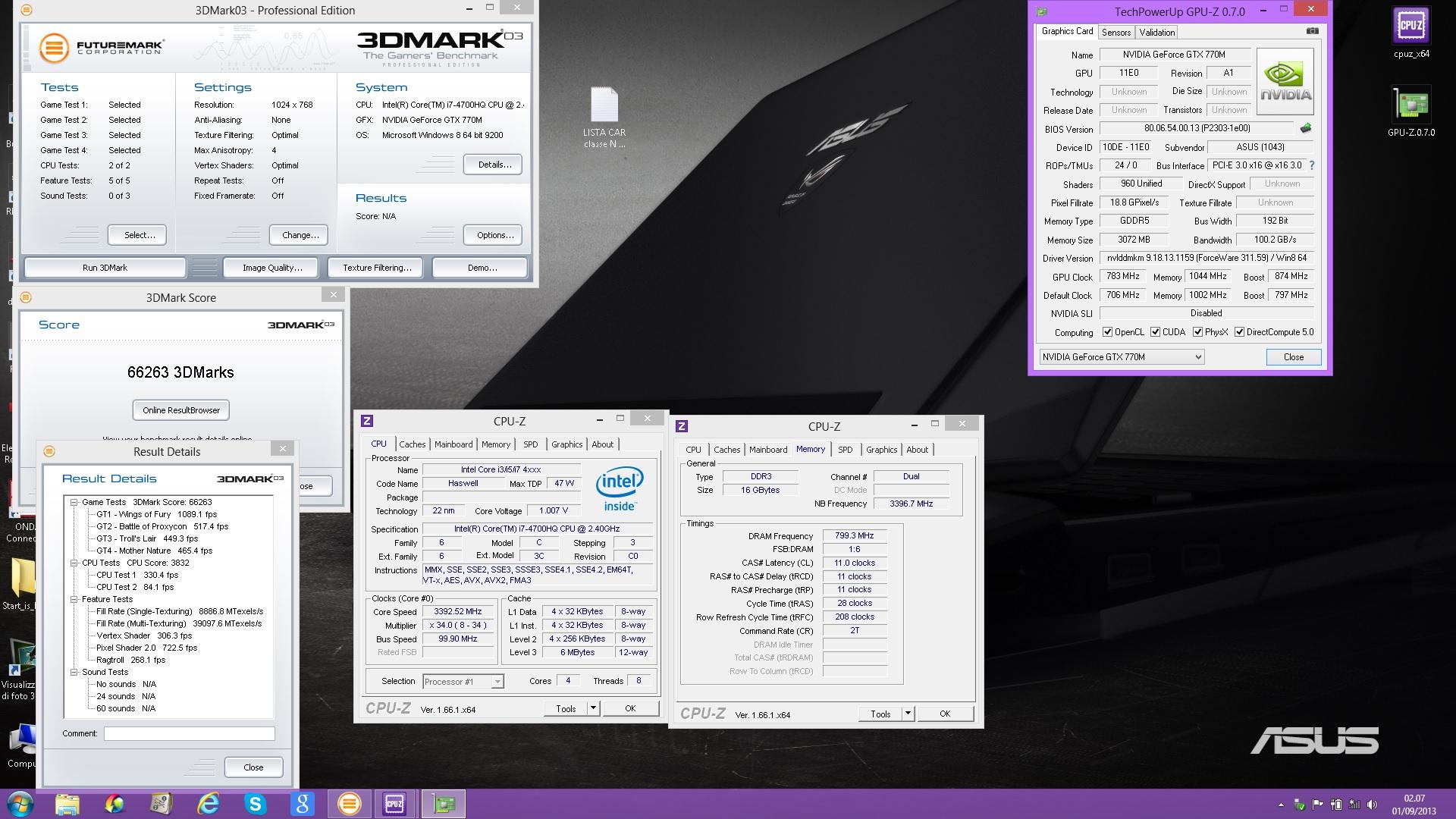Switch to the CPU-Z taskbar button
Image resolution: width=1456 pixels, height=819 pixels.
394,804
